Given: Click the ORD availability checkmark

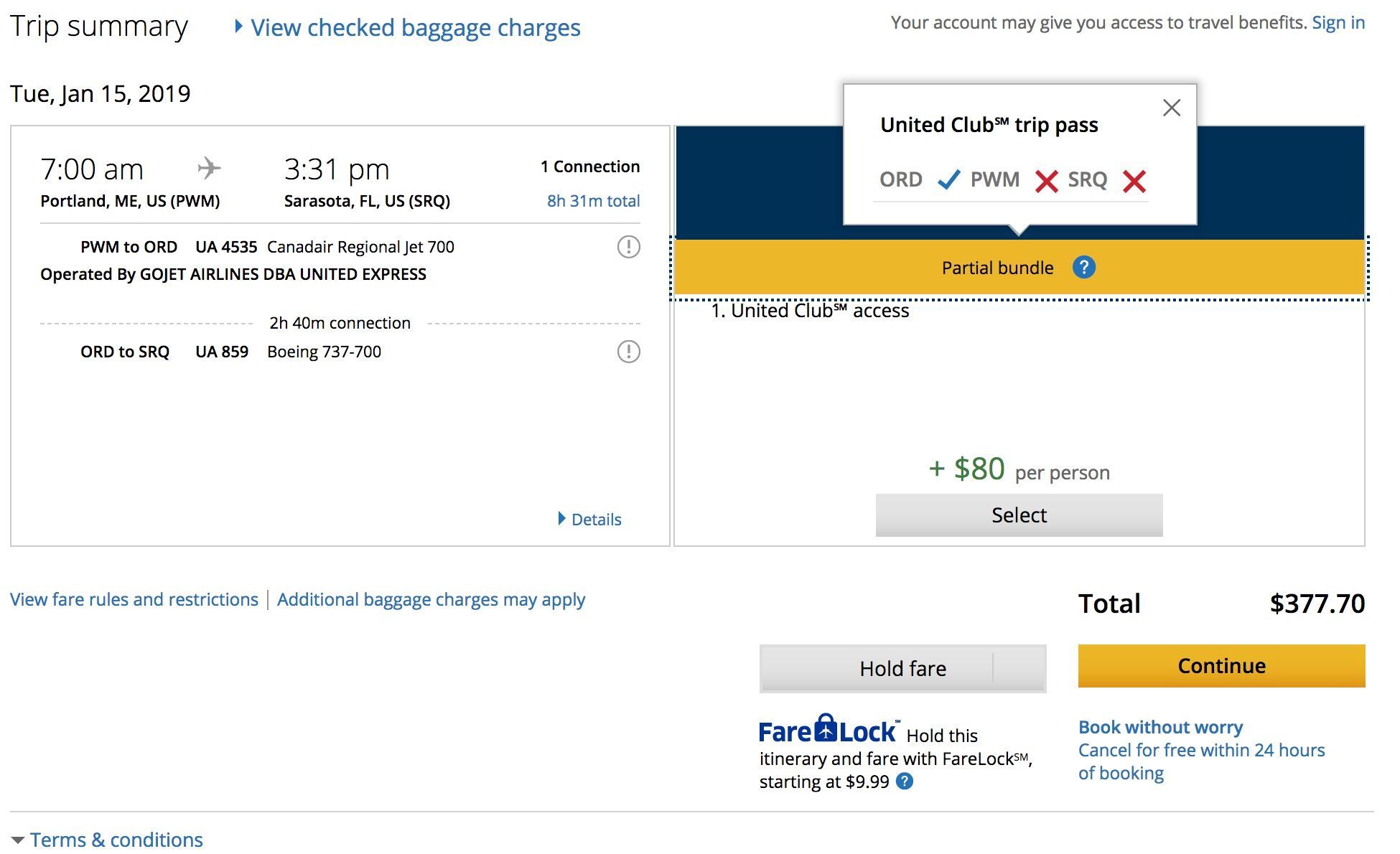Looking at the screenshot, I should [948, 179].
